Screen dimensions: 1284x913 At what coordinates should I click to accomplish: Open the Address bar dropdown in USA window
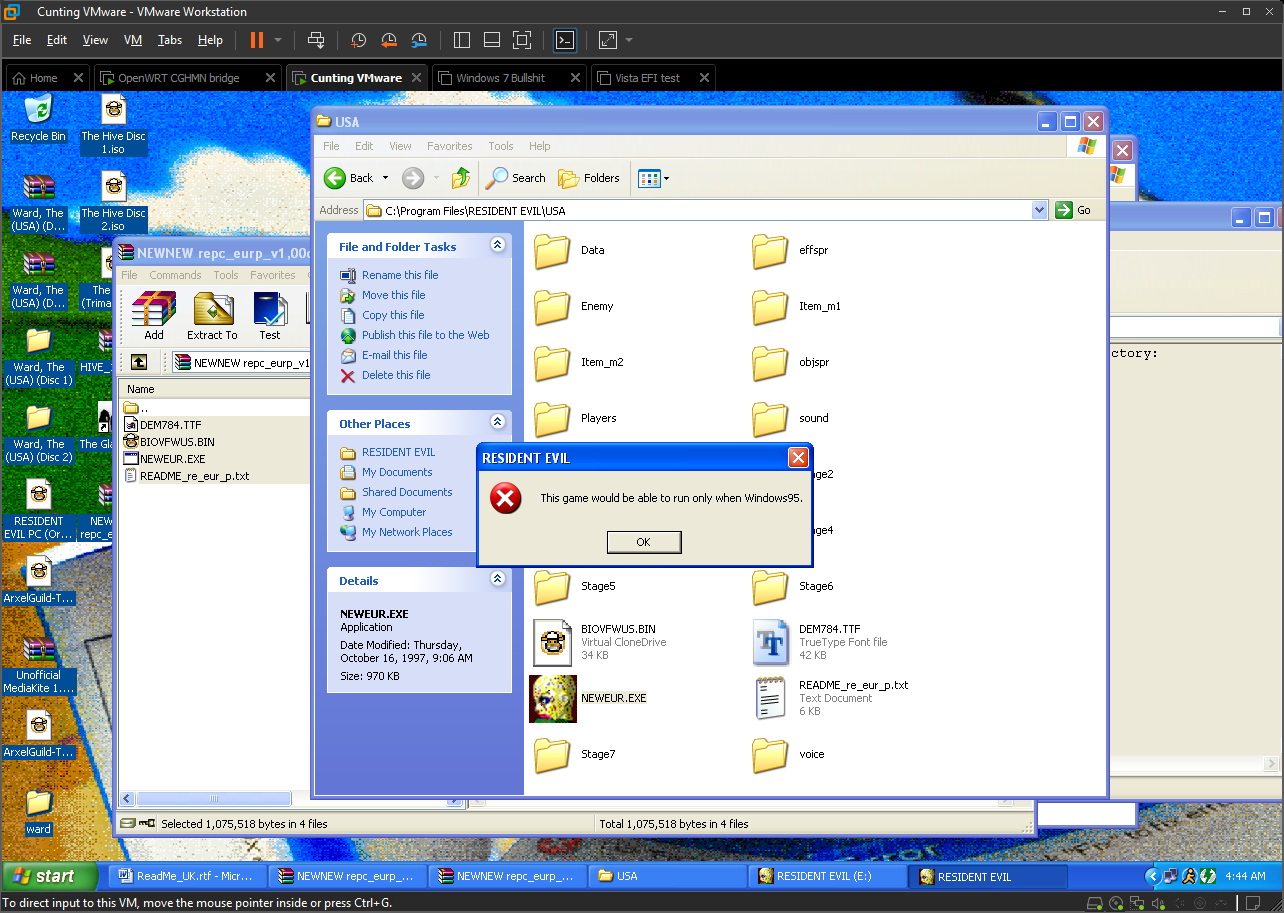(1040, 210)
